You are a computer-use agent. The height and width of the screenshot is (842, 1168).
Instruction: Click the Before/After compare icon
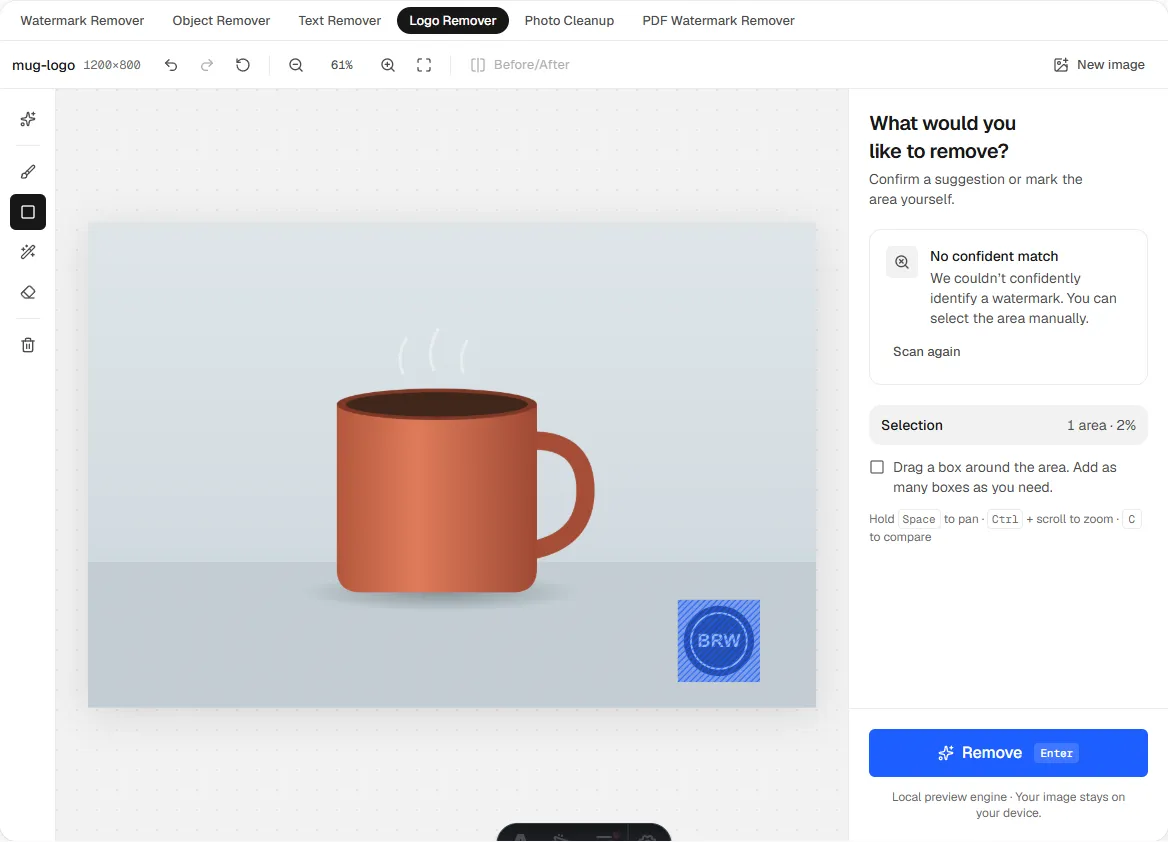477,65
